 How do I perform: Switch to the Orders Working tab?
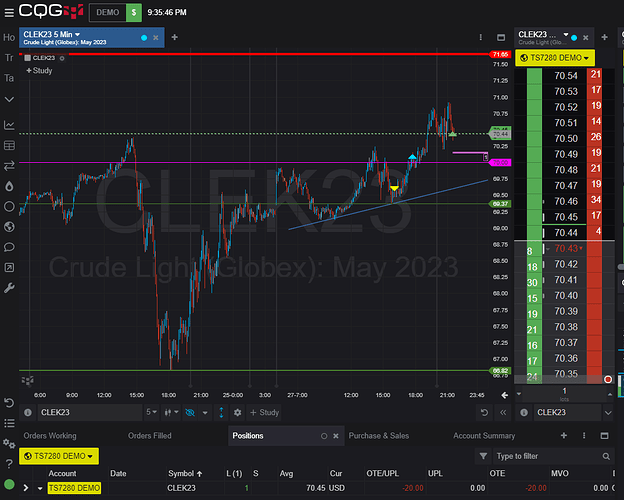(50, 436)
